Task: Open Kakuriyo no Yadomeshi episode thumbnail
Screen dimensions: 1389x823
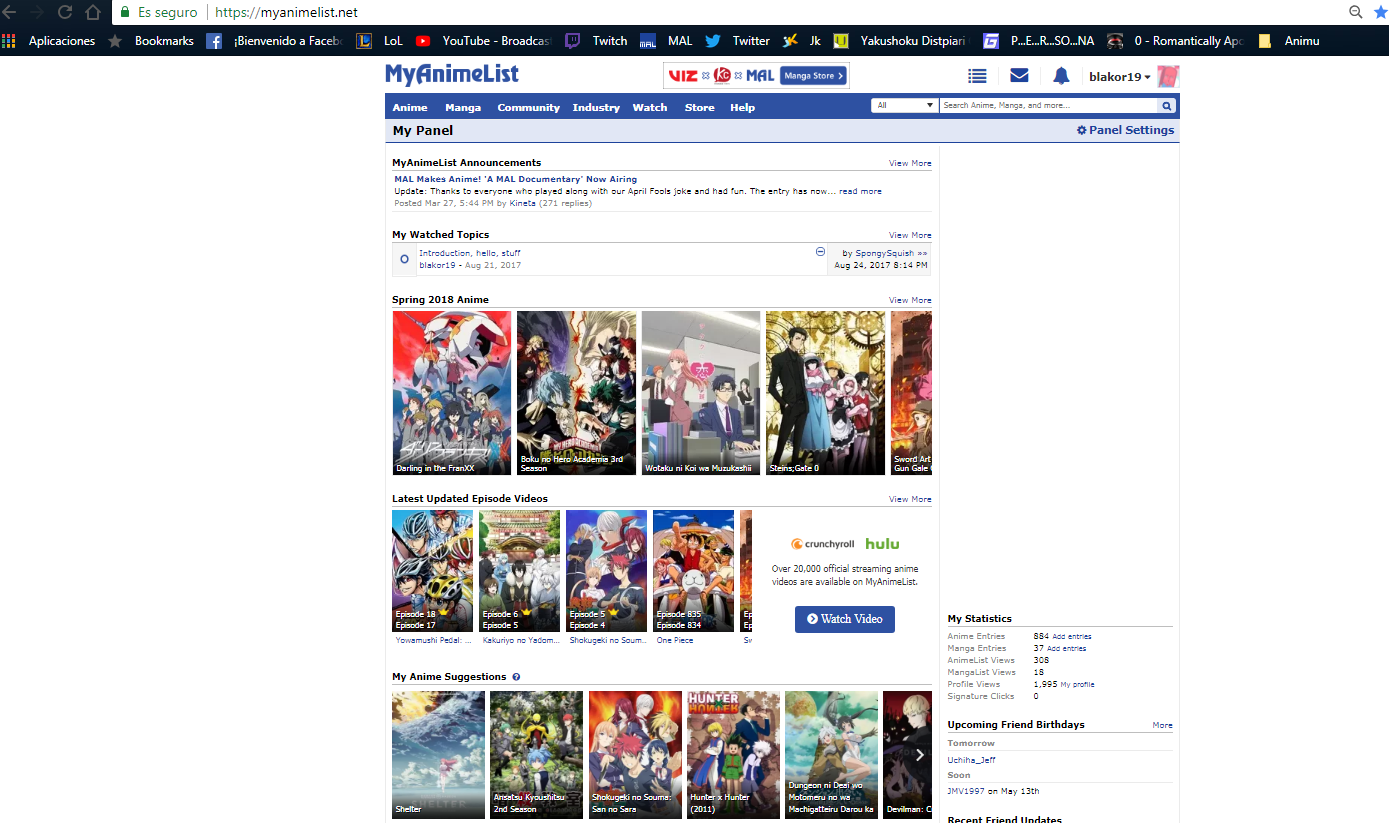Action: pos(519,571)
